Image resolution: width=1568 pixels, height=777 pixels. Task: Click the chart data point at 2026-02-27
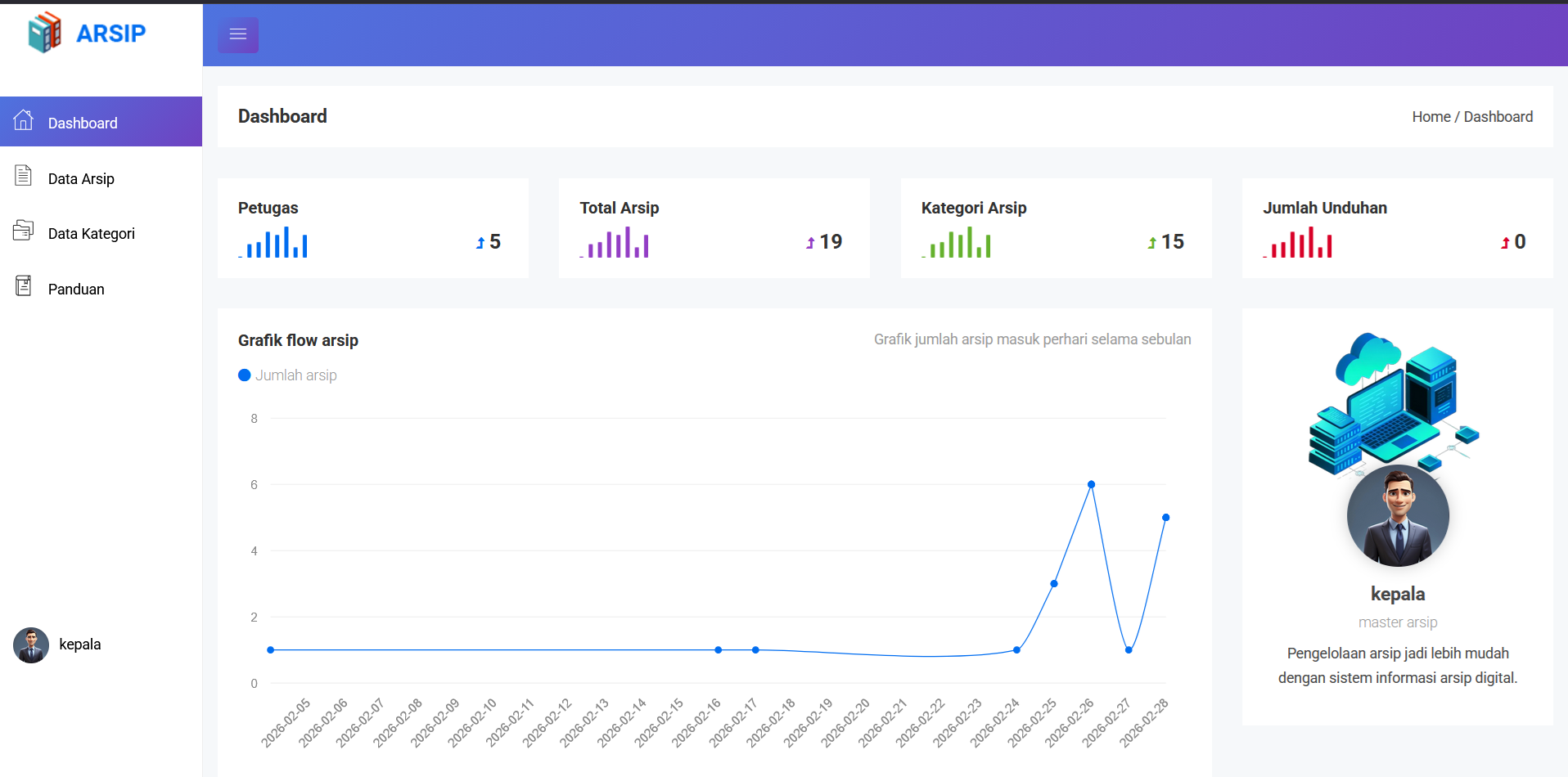[x=1129, y=650]
